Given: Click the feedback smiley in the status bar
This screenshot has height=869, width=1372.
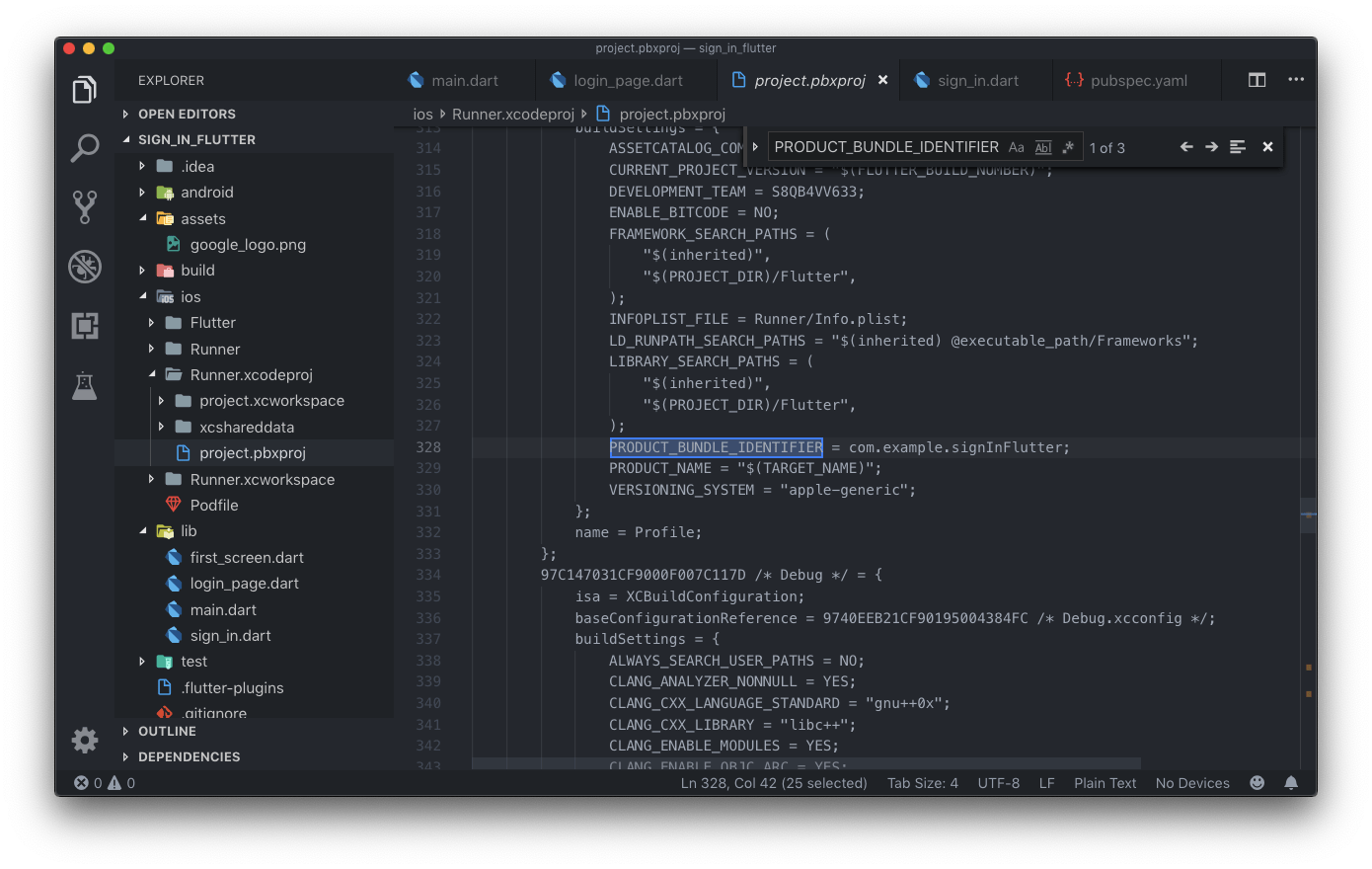Looking at the screenshot, I should [x=1257, y=782].
